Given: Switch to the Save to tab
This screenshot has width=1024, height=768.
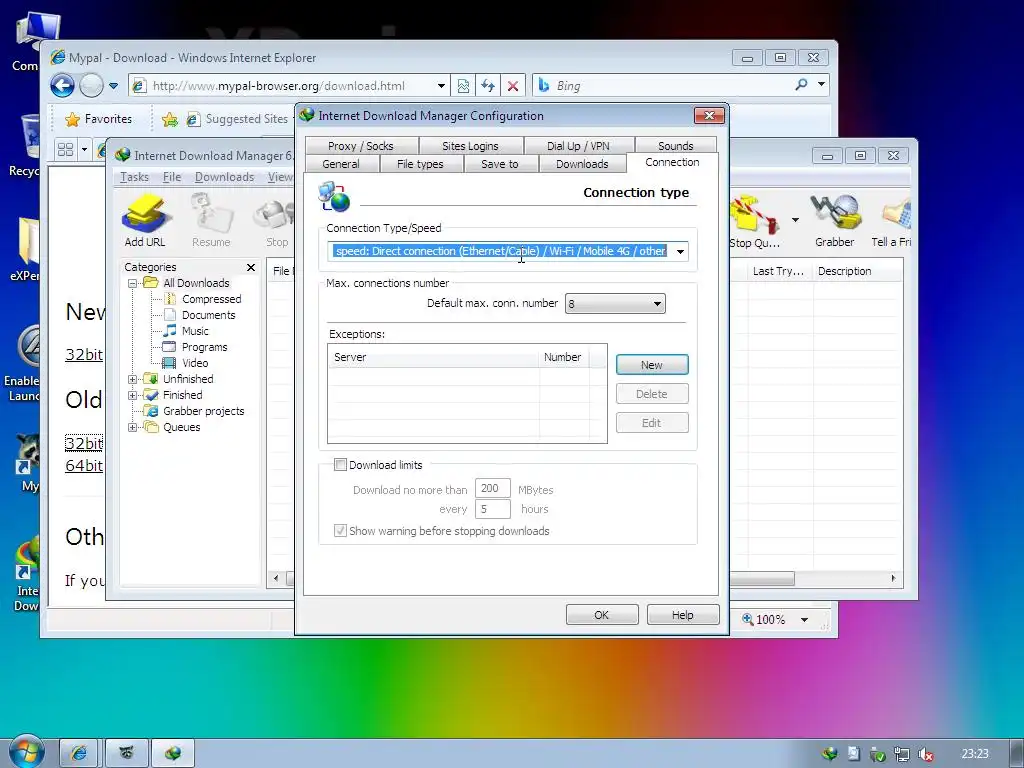Looking at the screenshot, I should [500, 164].
